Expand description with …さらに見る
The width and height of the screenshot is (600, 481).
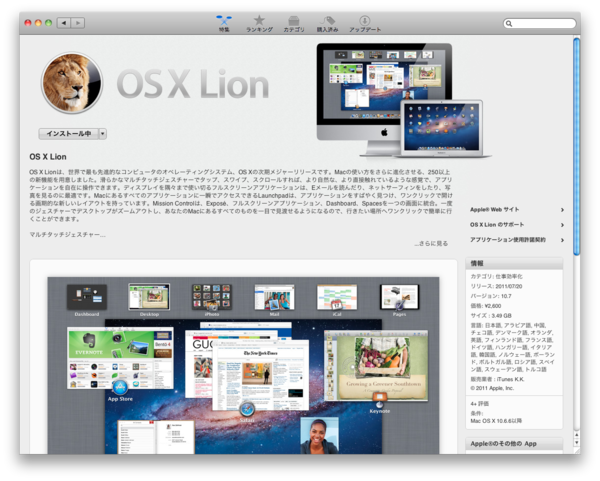431,243
